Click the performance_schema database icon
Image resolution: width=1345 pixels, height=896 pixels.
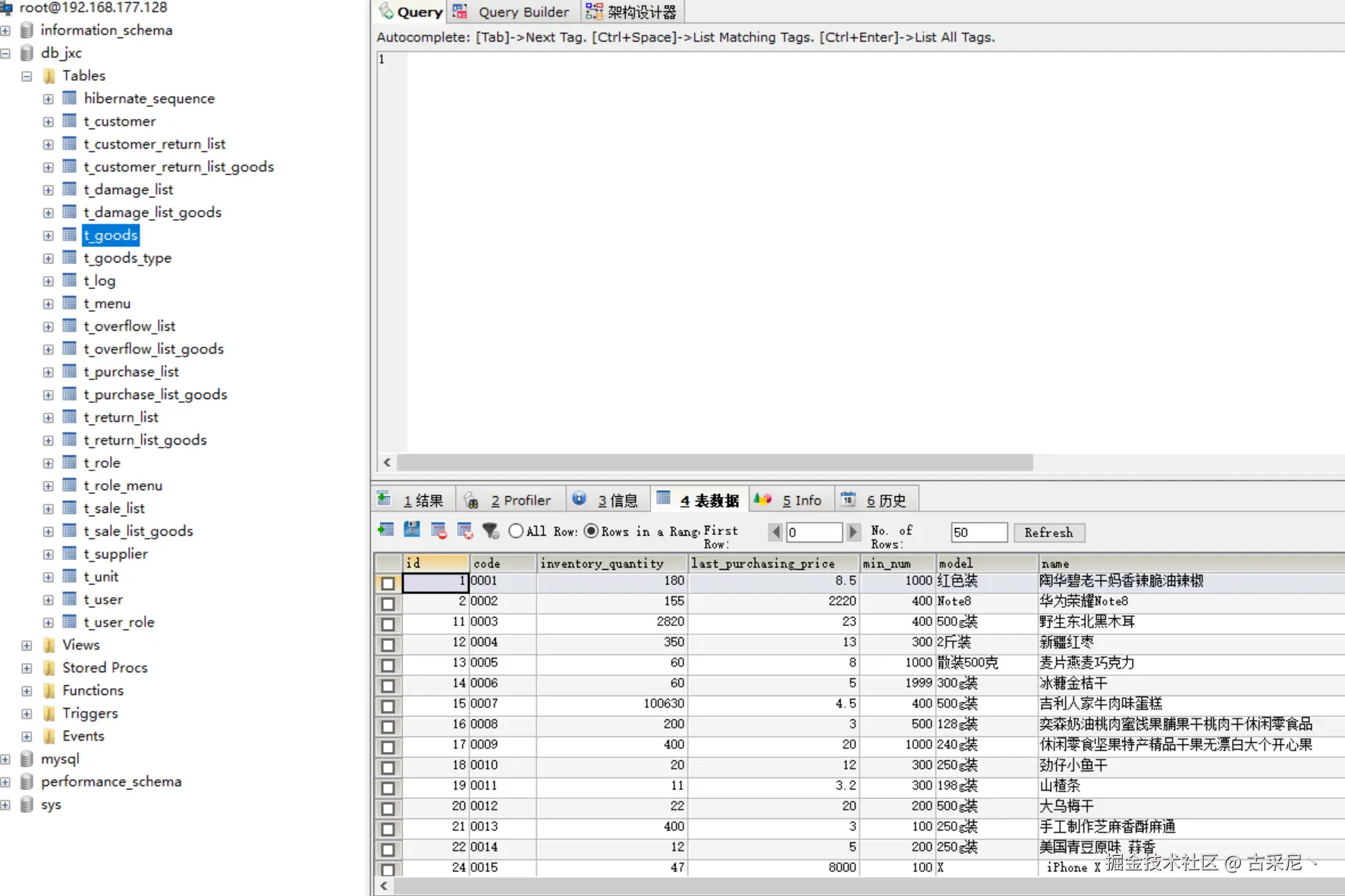[27, 781]
